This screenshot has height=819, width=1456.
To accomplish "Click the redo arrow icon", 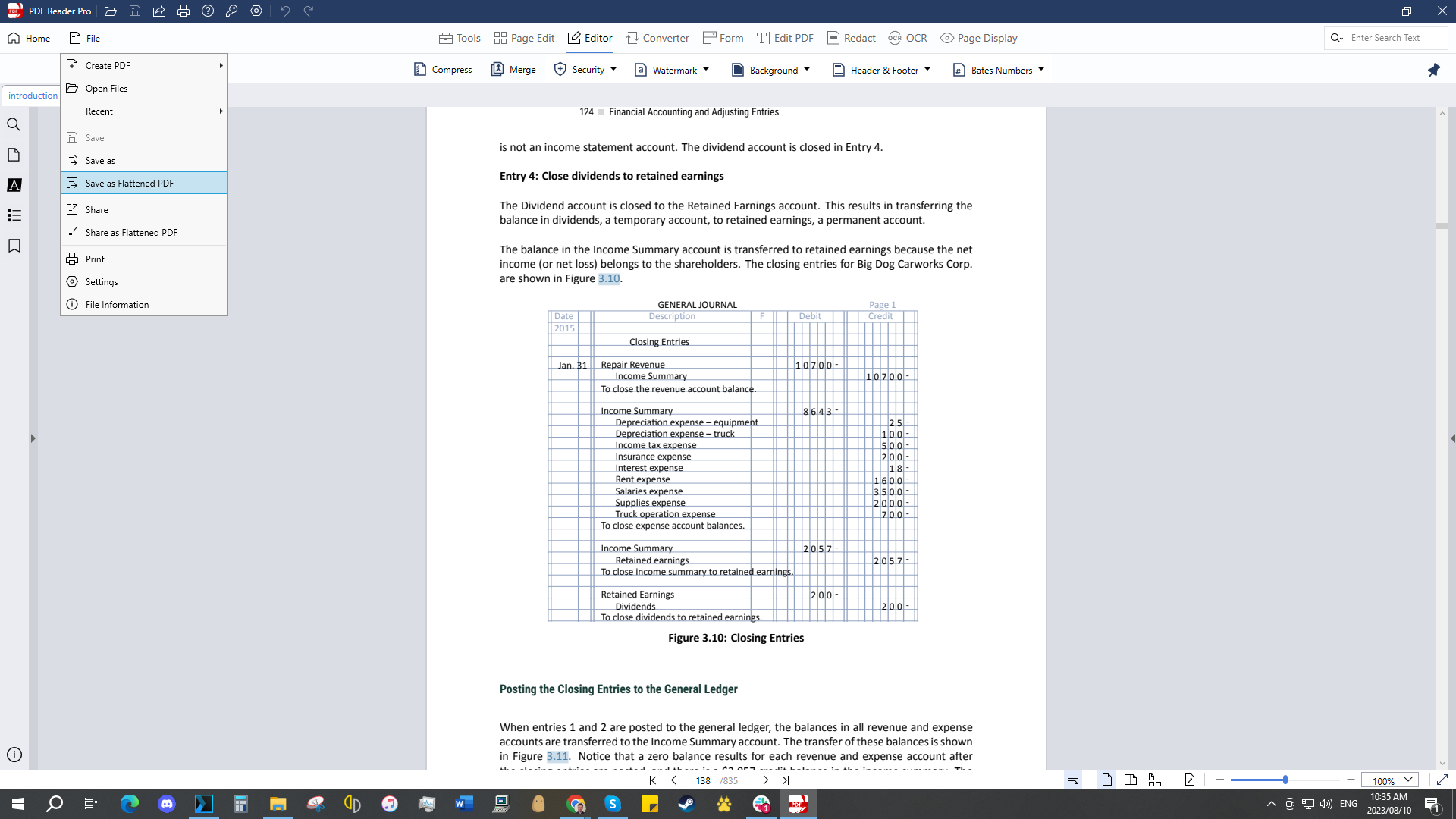I will click(309, 11).
